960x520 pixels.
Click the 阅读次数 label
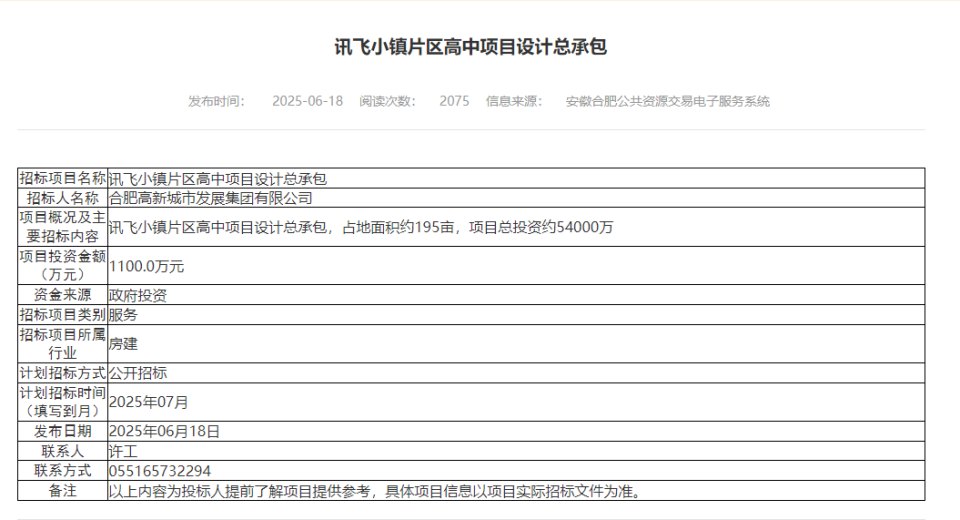pyautogui.click(x=388, y=101)
